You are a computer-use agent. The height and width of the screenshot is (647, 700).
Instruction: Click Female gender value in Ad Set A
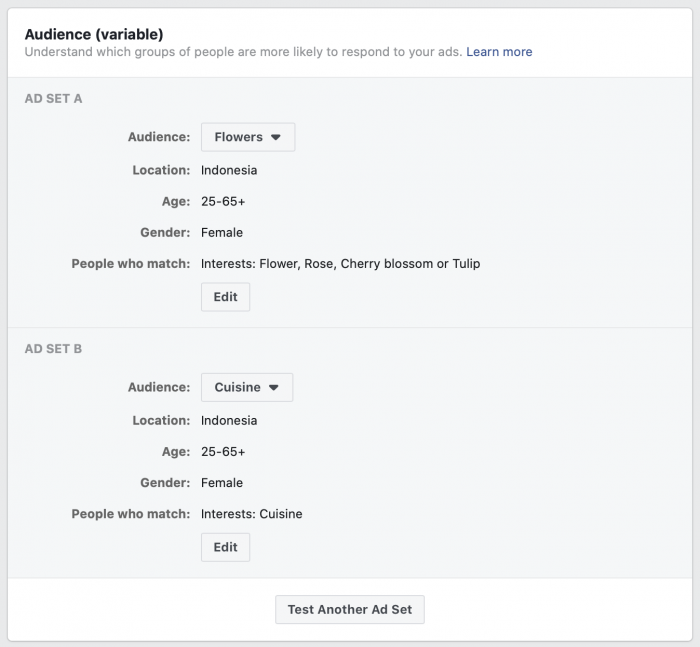pos(222,233)
